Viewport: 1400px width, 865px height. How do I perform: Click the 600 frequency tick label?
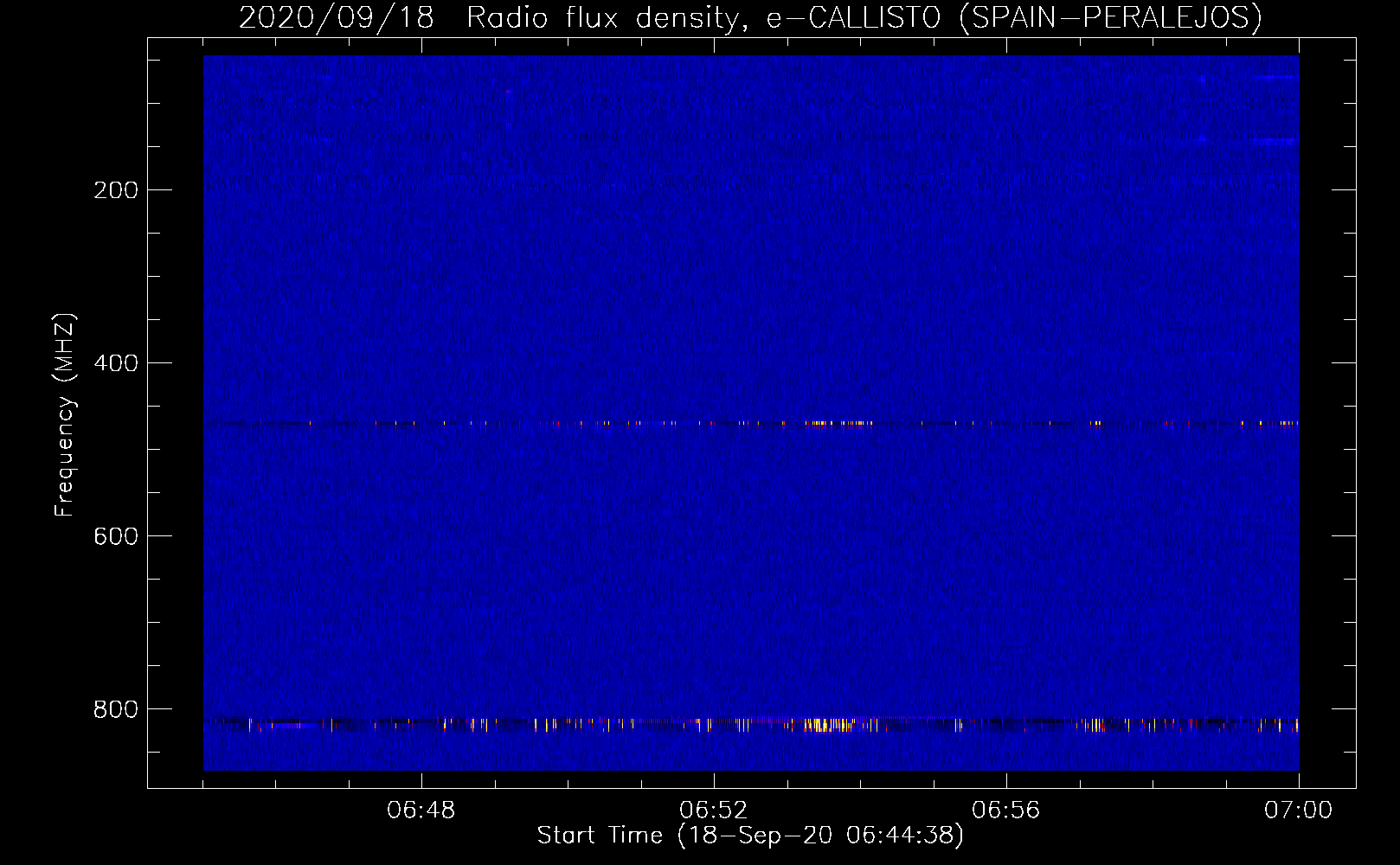[116, 536]
